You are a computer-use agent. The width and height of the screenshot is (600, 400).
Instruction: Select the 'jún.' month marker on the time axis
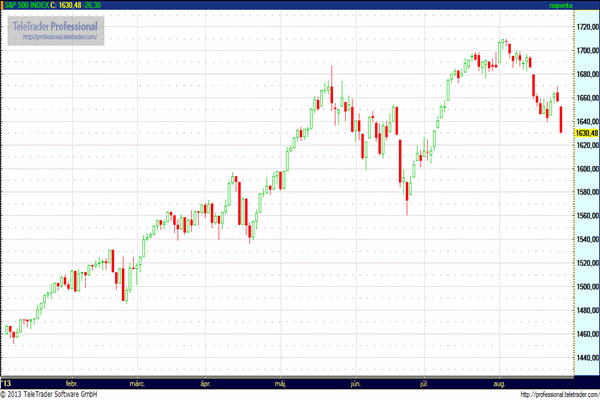click(355, 383)
